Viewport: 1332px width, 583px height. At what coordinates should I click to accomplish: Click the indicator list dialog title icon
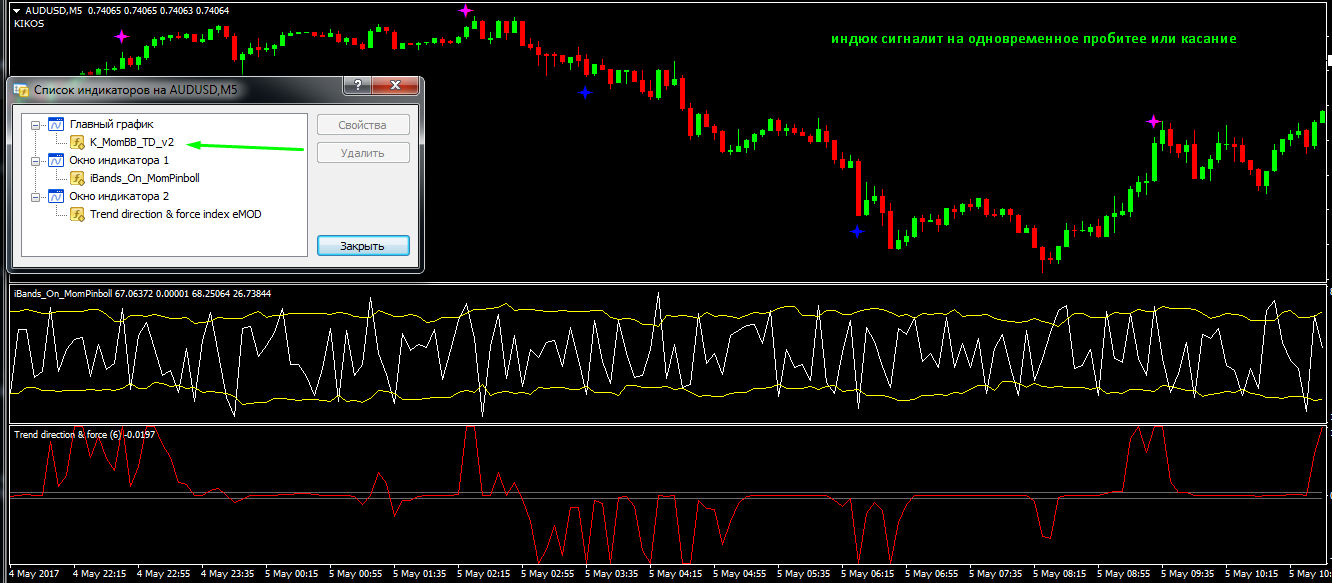click(x=21, y=90)
